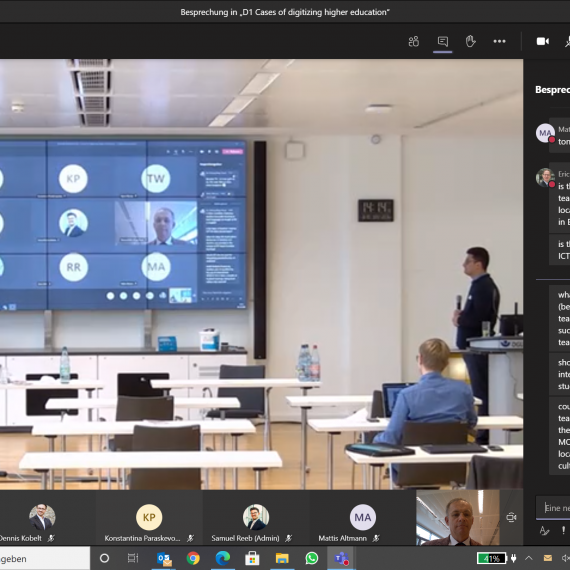Open File Explorer from the taskbar
The width and height of the screenshot is (570, 570).
(282, 558)
